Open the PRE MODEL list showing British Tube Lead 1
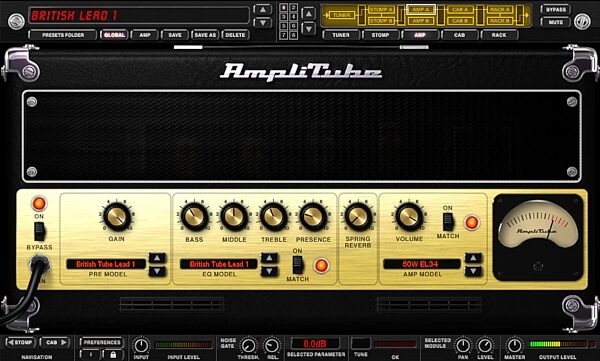The width and height of the screenshot is (600, 361). 106,264
